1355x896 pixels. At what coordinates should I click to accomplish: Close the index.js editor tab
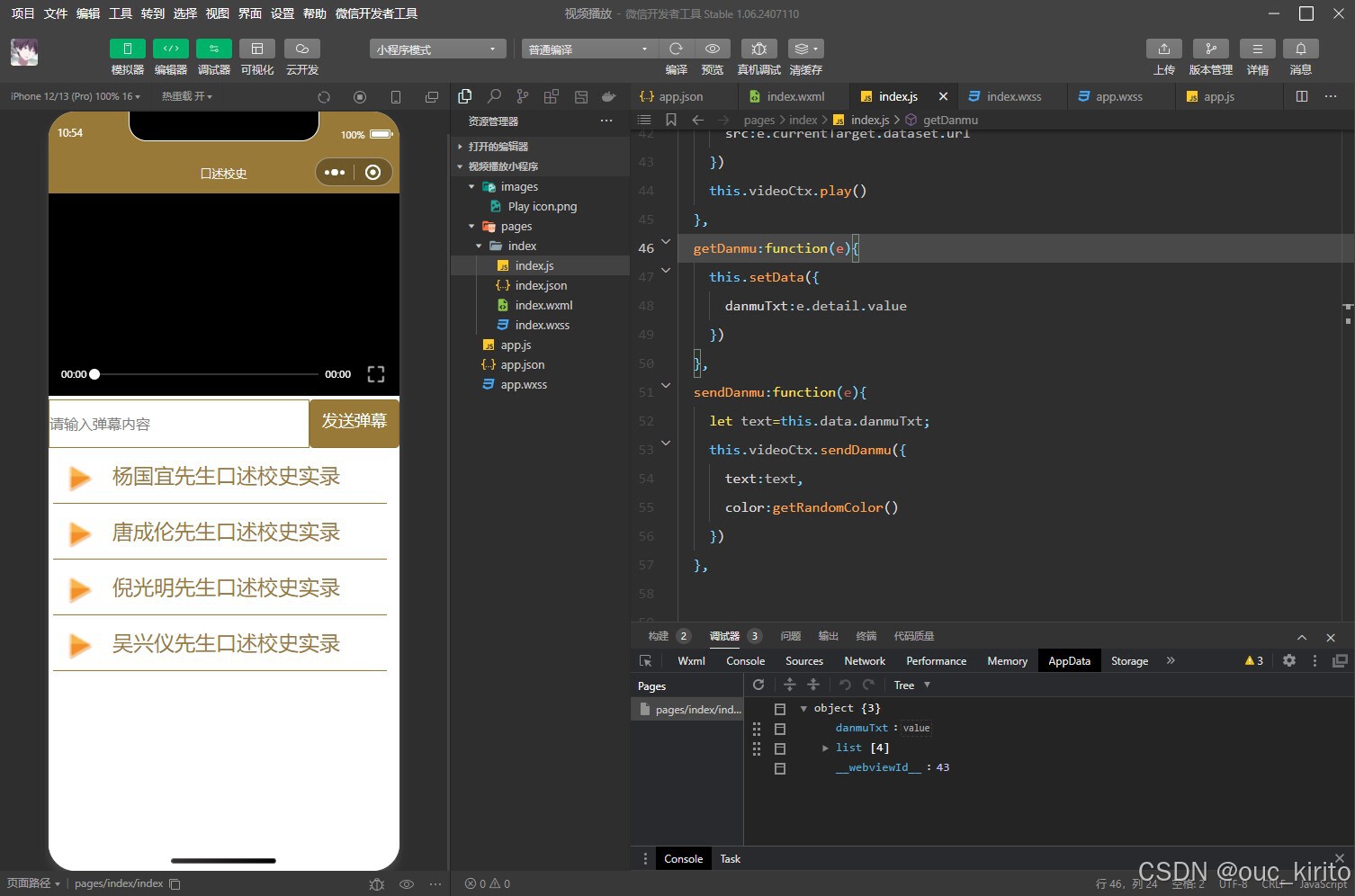pyautogui.click(x=943, y=96)
